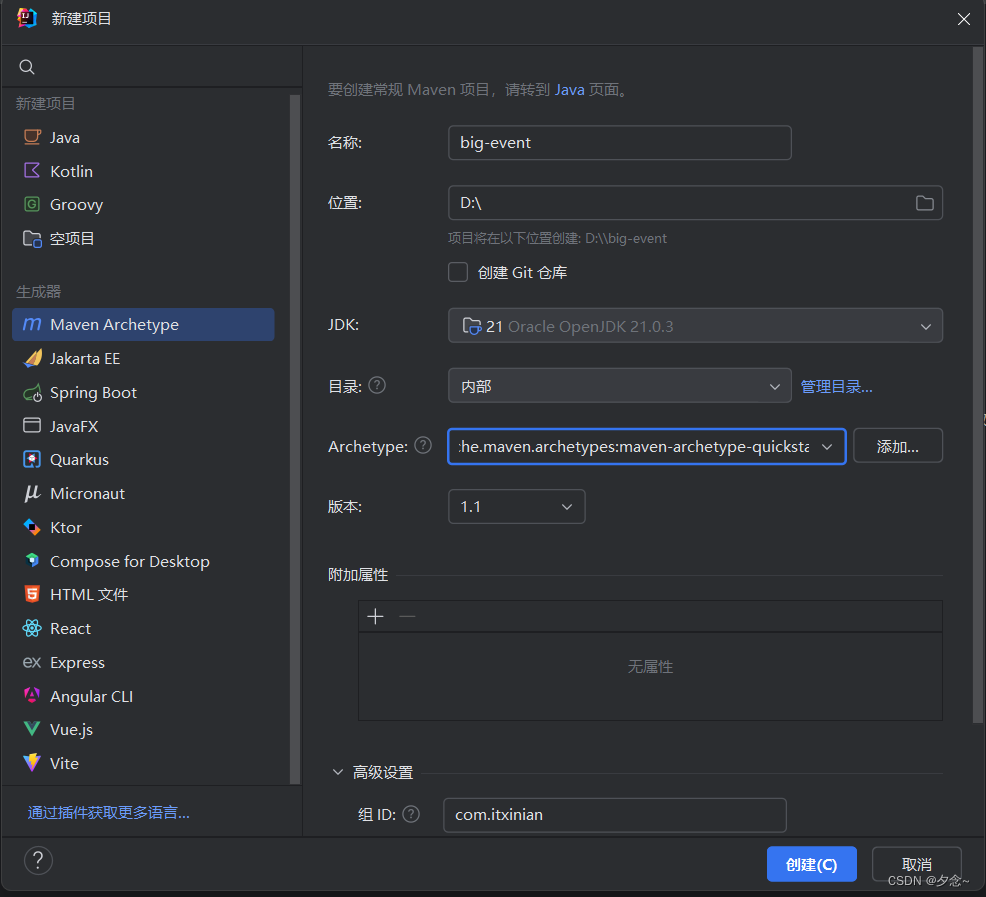Enable the 创建 Git 仓库 checkbox

tap(457, 272)
